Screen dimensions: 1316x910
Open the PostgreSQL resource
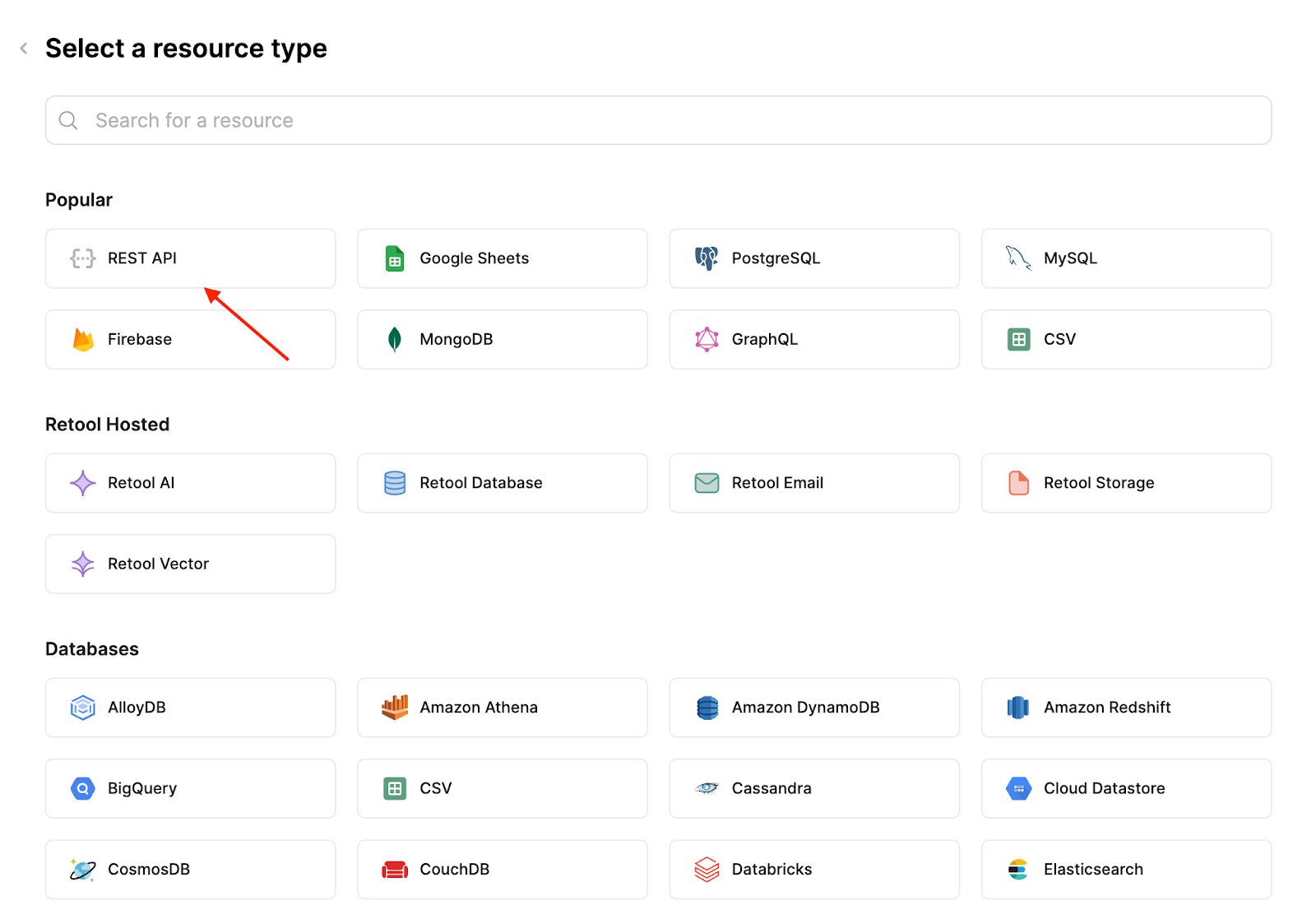point(813,258)
